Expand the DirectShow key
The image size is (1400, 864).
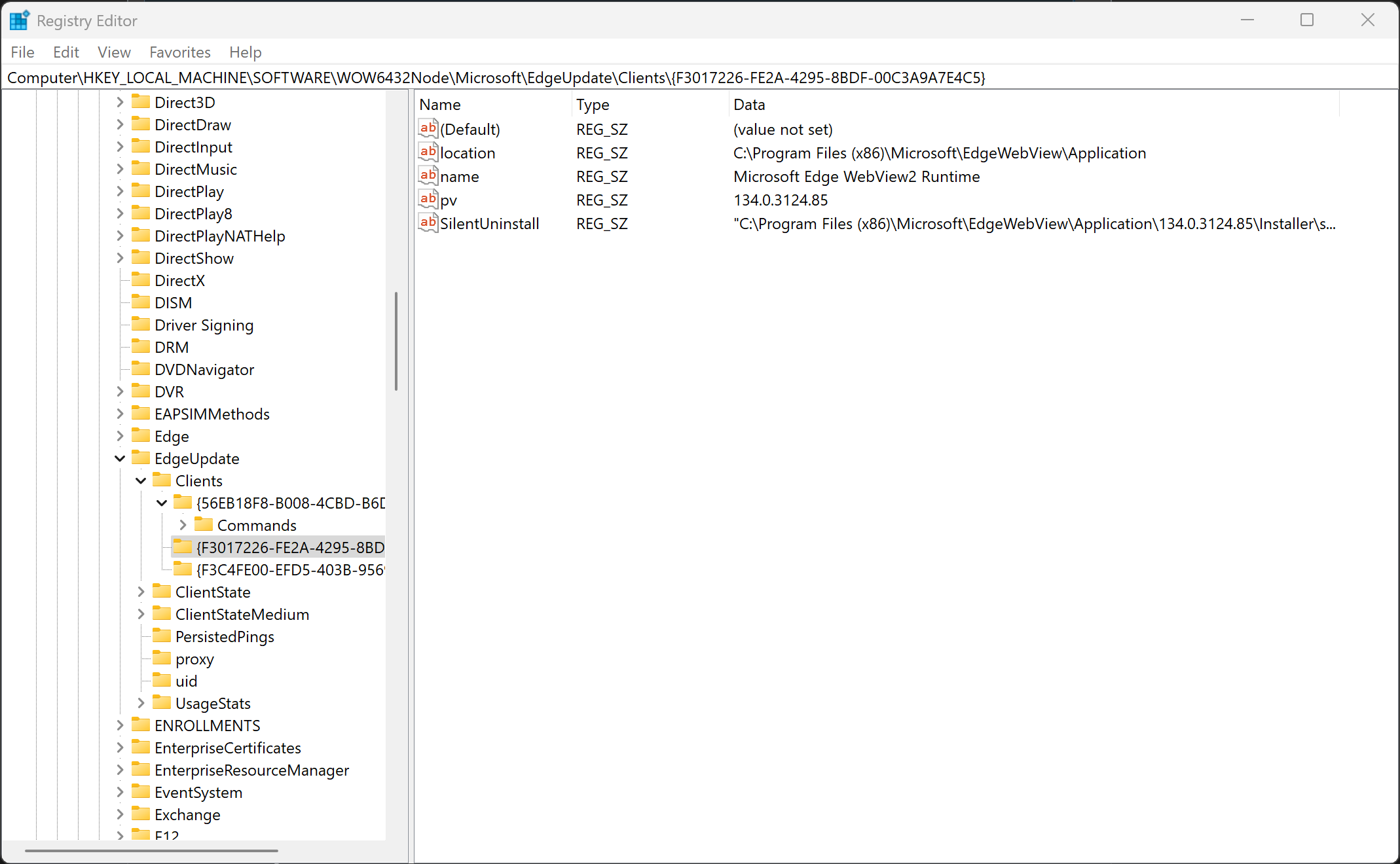(x=120, y=258)
